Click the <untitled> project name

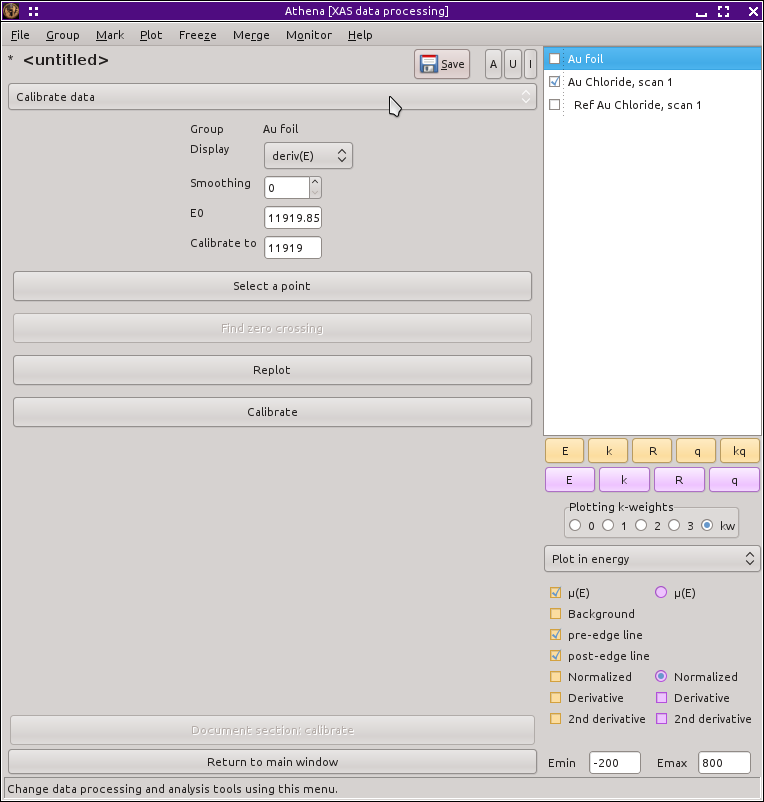pyautogui.click(x=66, y=60)
